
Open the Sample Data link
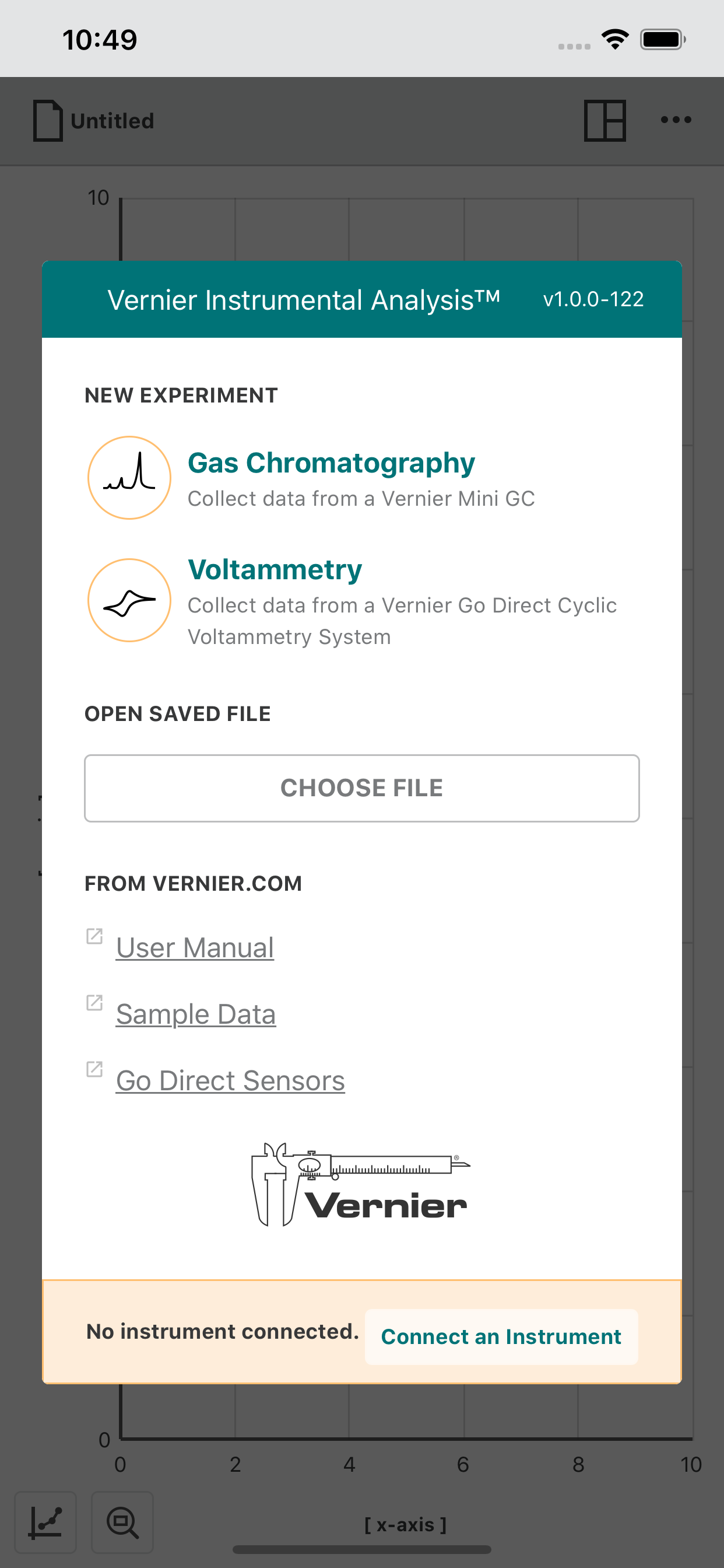coord(195,1014)
